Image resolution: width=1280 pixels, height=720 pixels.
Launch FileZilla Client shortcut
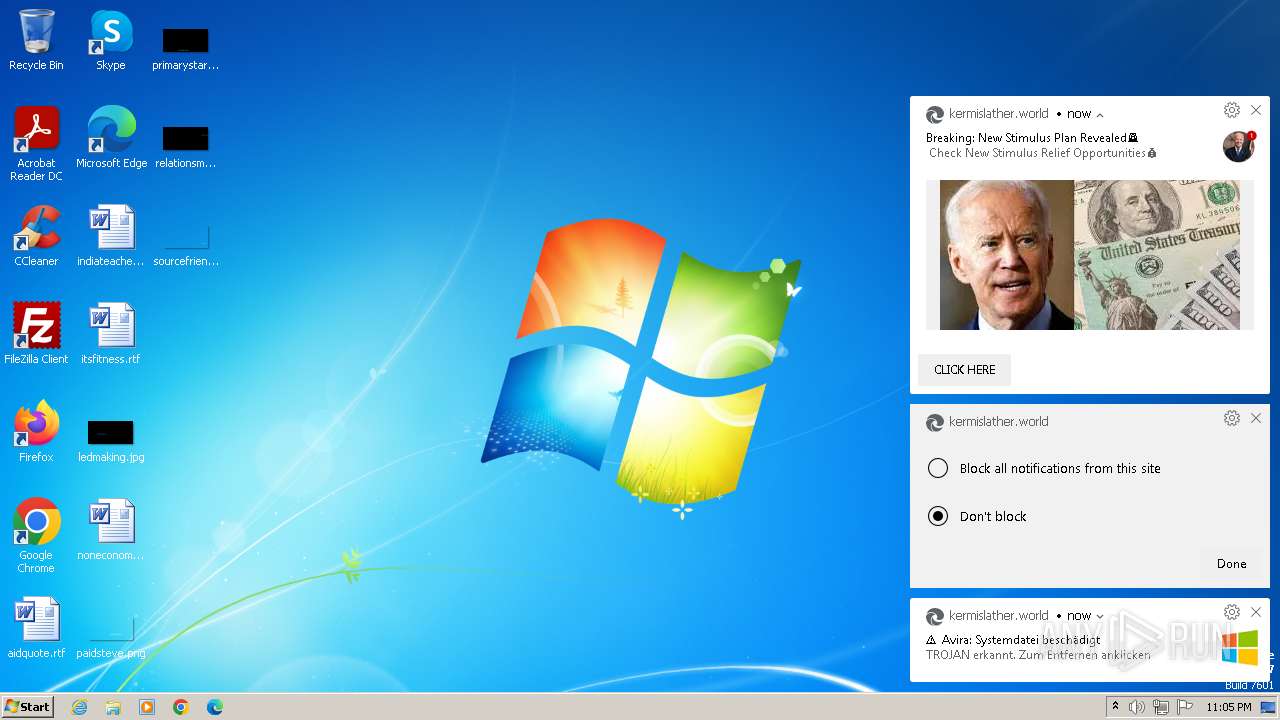coord(36,334)
